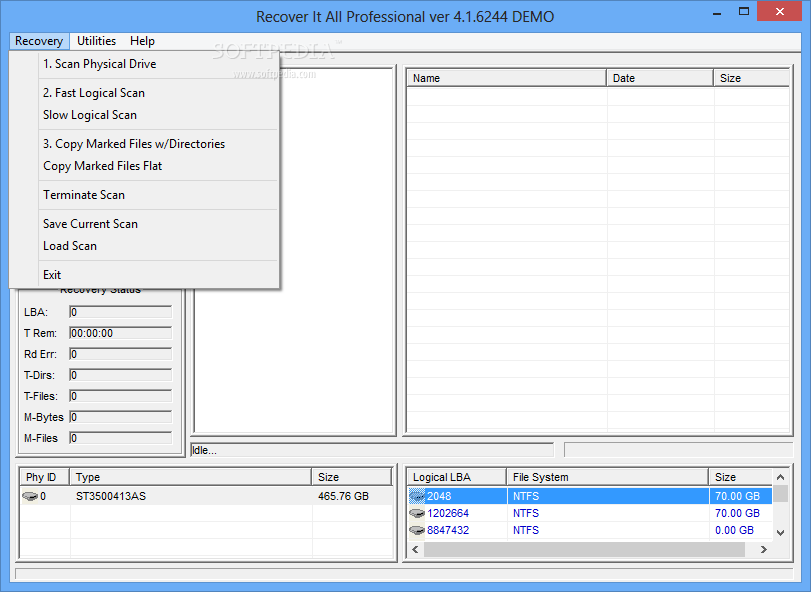Sort file list by Date column

(x=660, y=78)
